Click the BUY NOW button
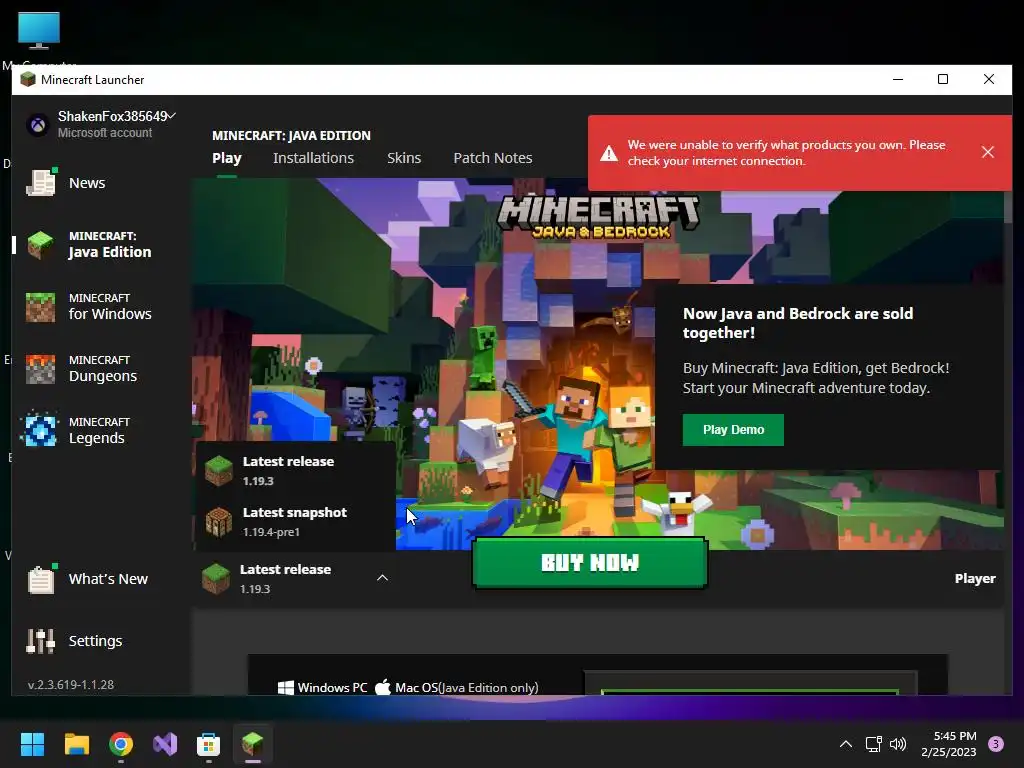1024x768 pixels. (x=590, y=563)
